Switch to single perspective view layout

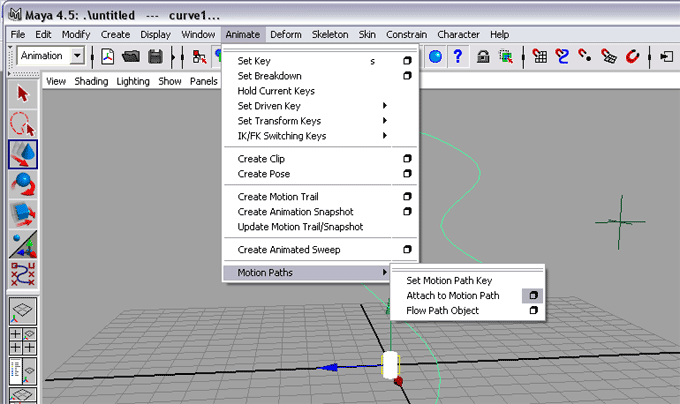[x=23, y=311]
